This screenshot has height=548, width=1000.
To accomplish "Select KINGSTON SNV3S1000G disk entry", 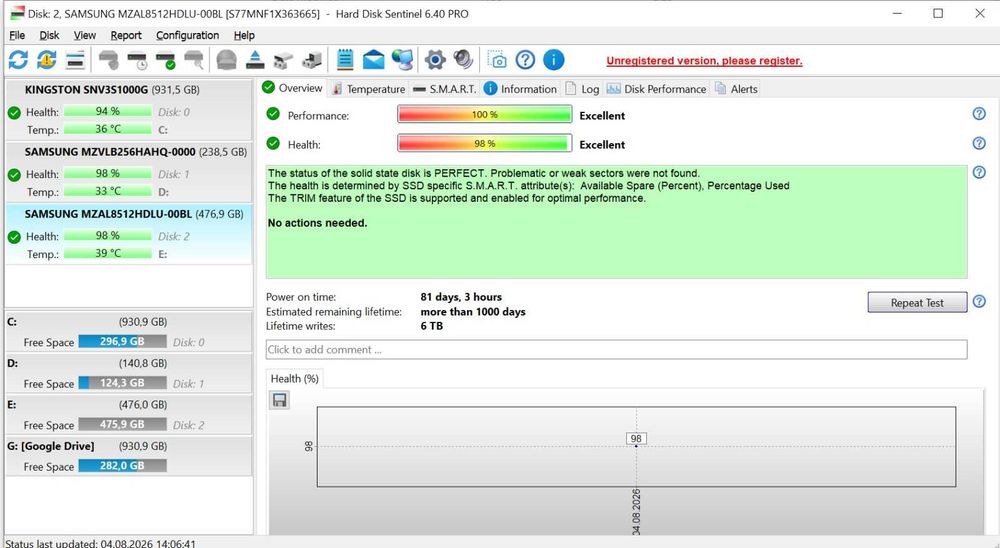I will pos(129,108).
